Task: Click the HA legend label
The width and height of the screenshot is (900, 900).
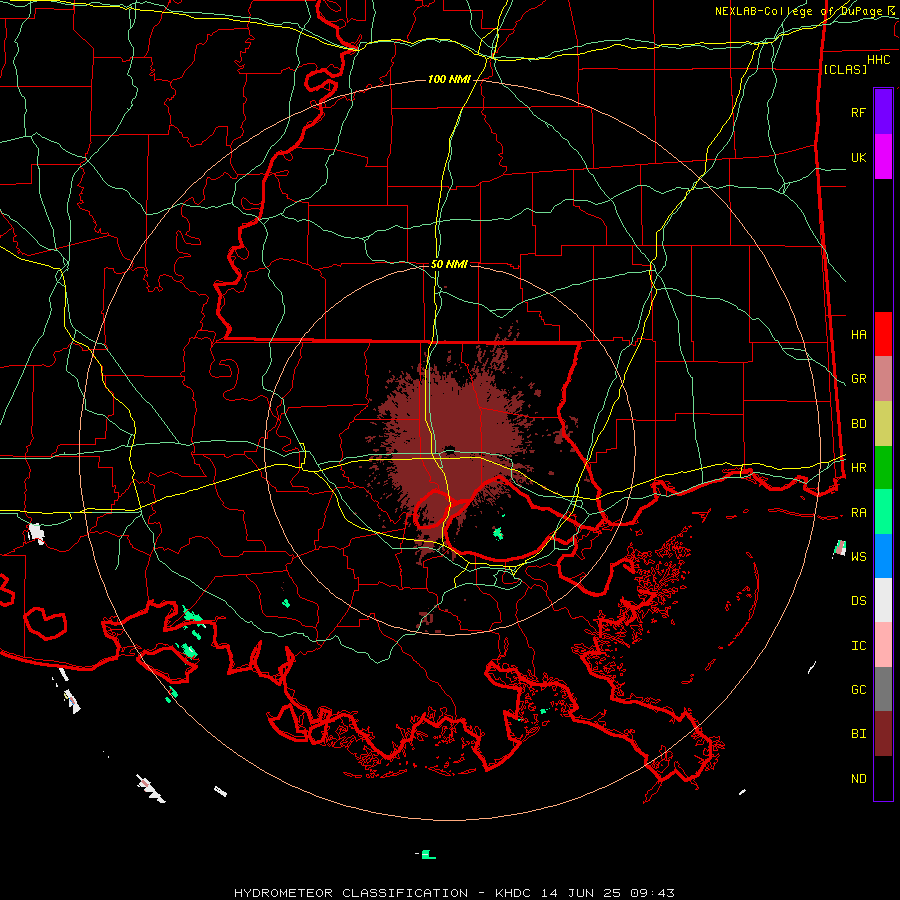Action: coord(858,334)
